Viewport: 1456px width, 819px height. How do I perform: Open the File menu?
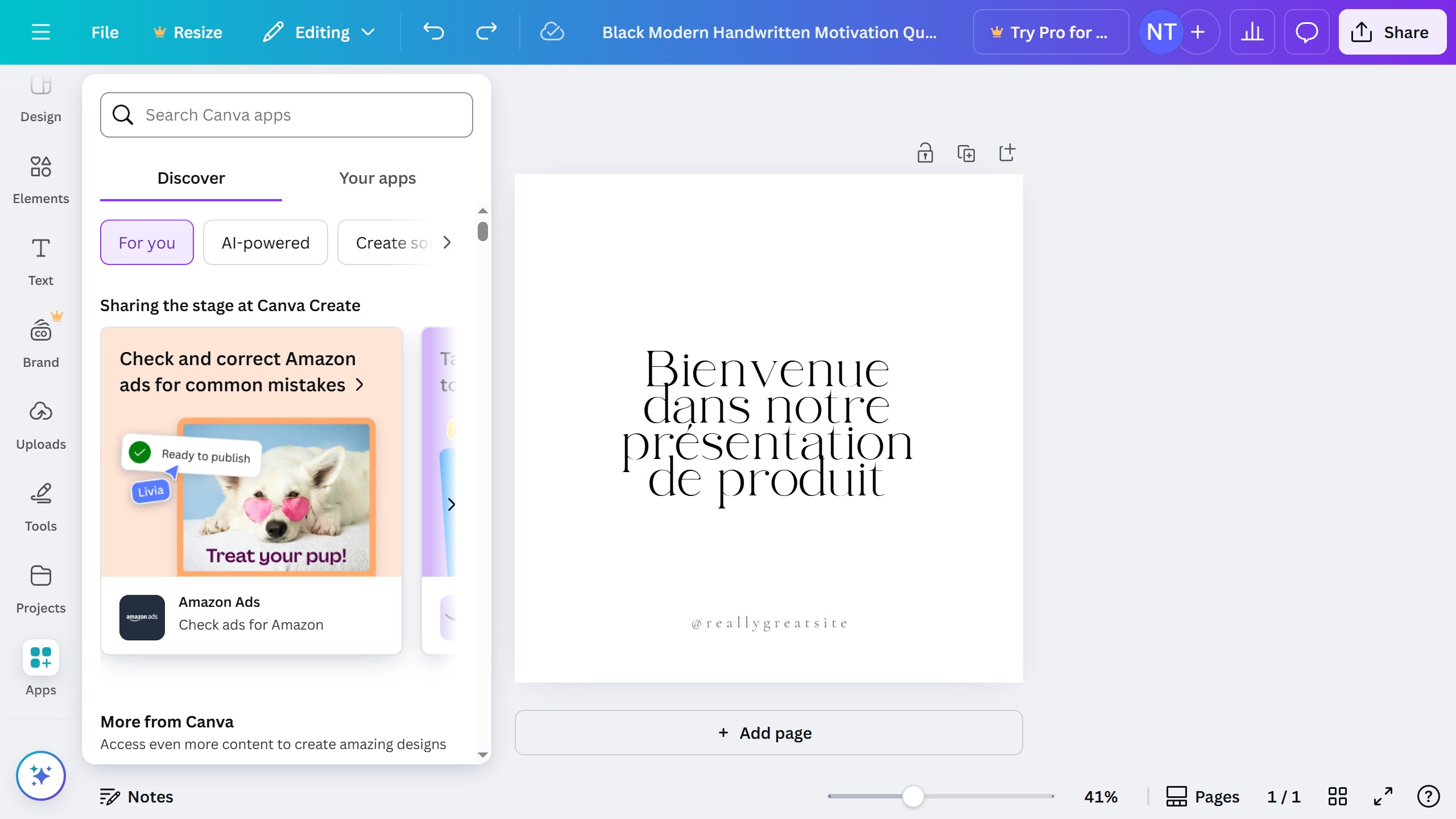[x=105, y=32]
